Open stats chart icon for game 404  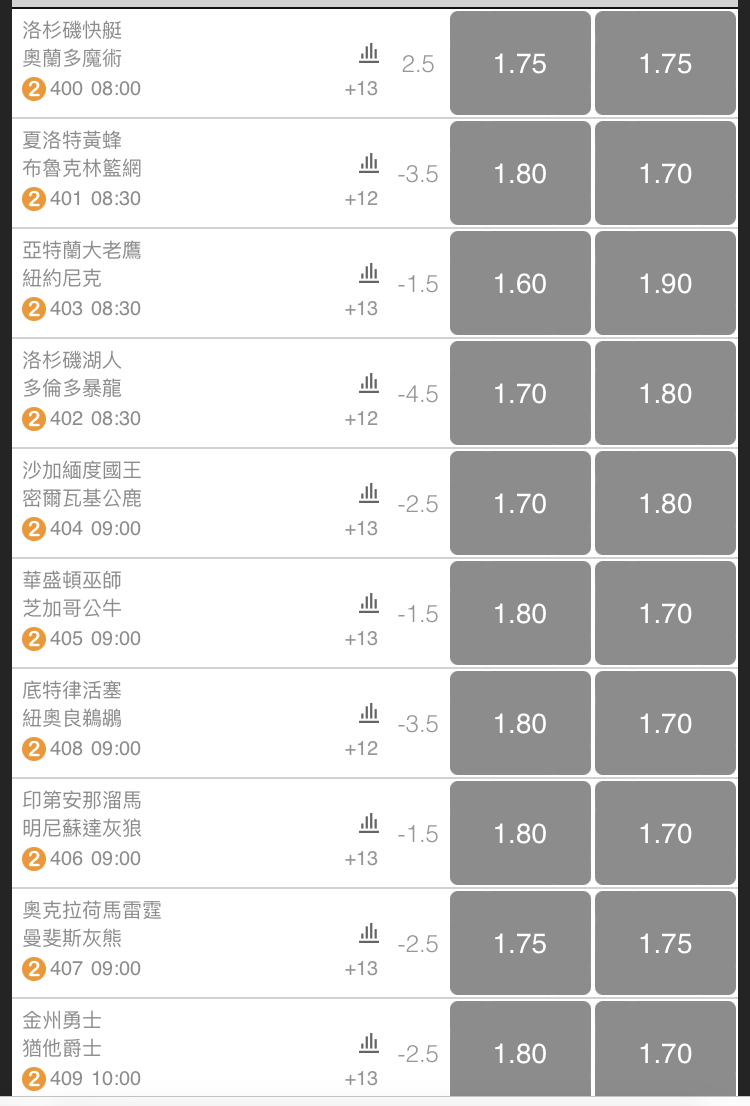pos(368,493)
